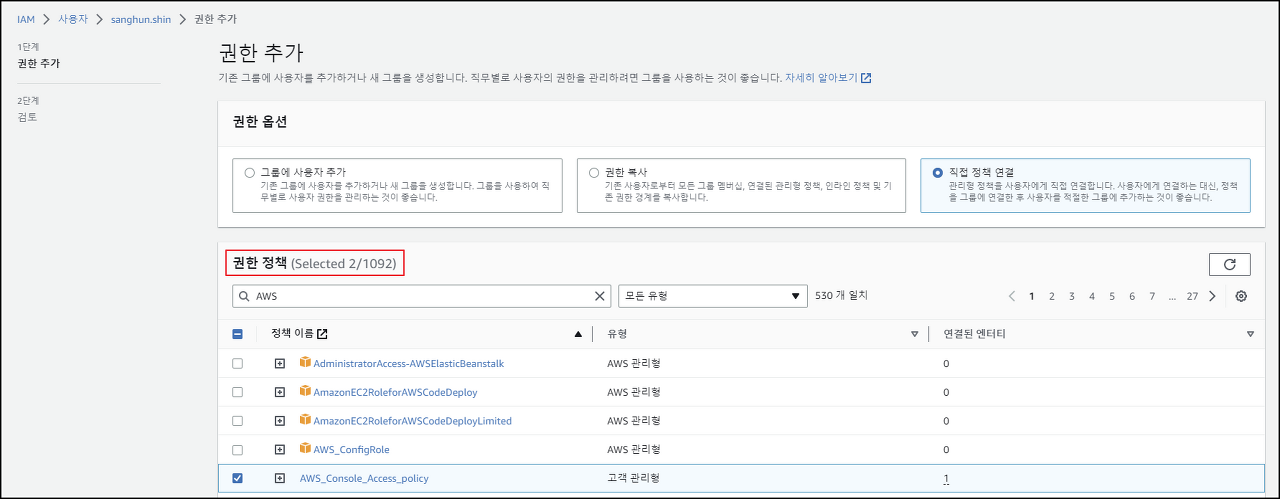Open AmazonEC2RoleforAWSCodeDeploy policy link
The width and height of the screenshot is (1280, 499).
coord(395,392)
